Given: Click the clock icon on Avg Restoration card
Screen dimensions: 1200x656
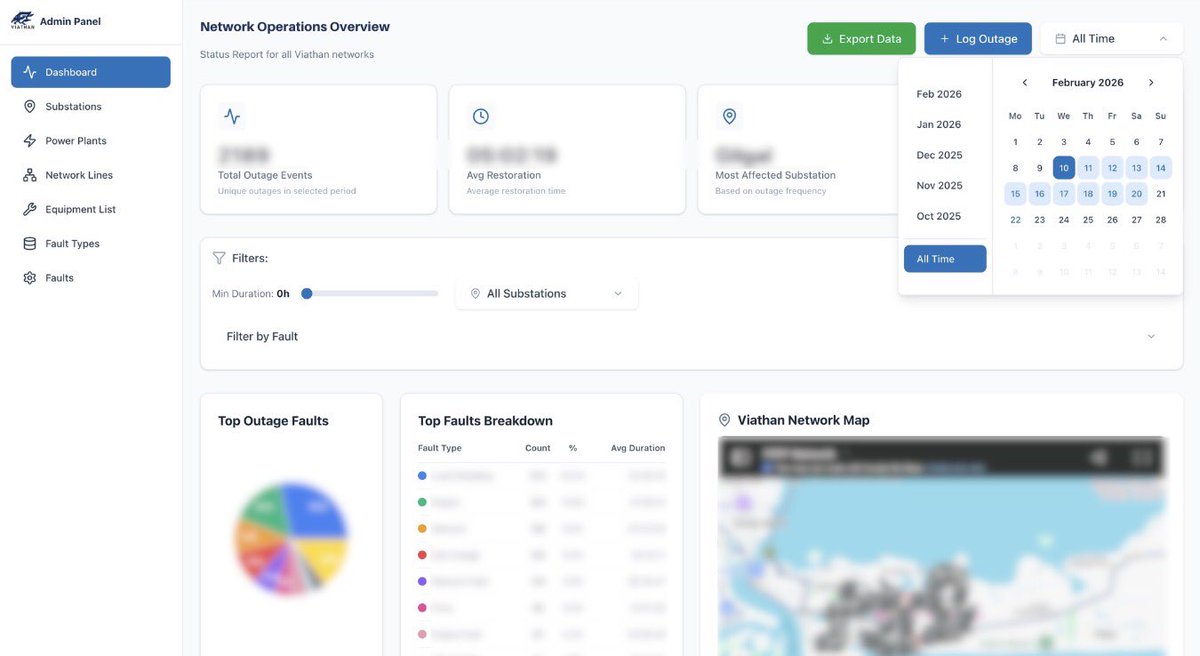Looking at the screenshot, I should (x=481, y=116).
